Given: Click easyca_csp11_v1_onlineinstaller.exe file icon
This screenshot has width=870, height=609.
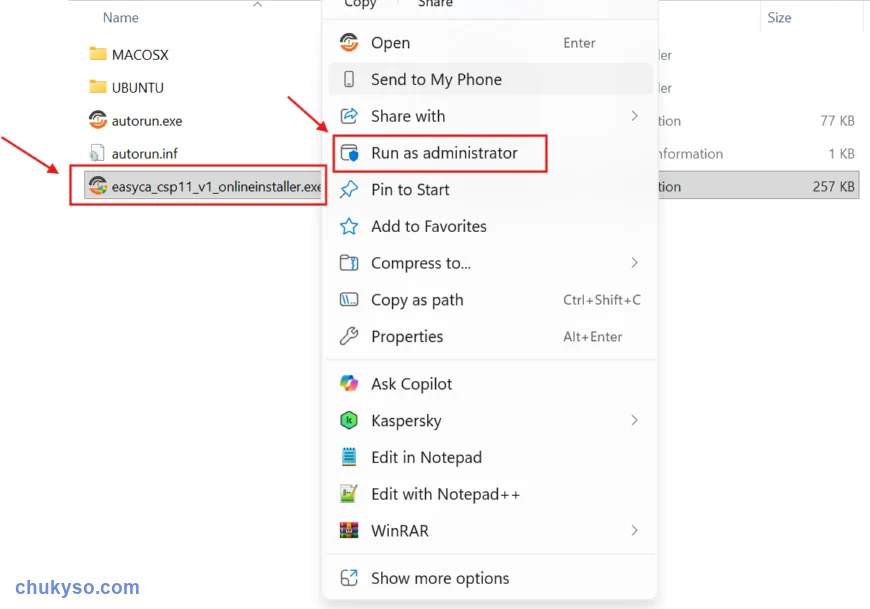Looking at the screenshot, I should (x=98, y=186).
